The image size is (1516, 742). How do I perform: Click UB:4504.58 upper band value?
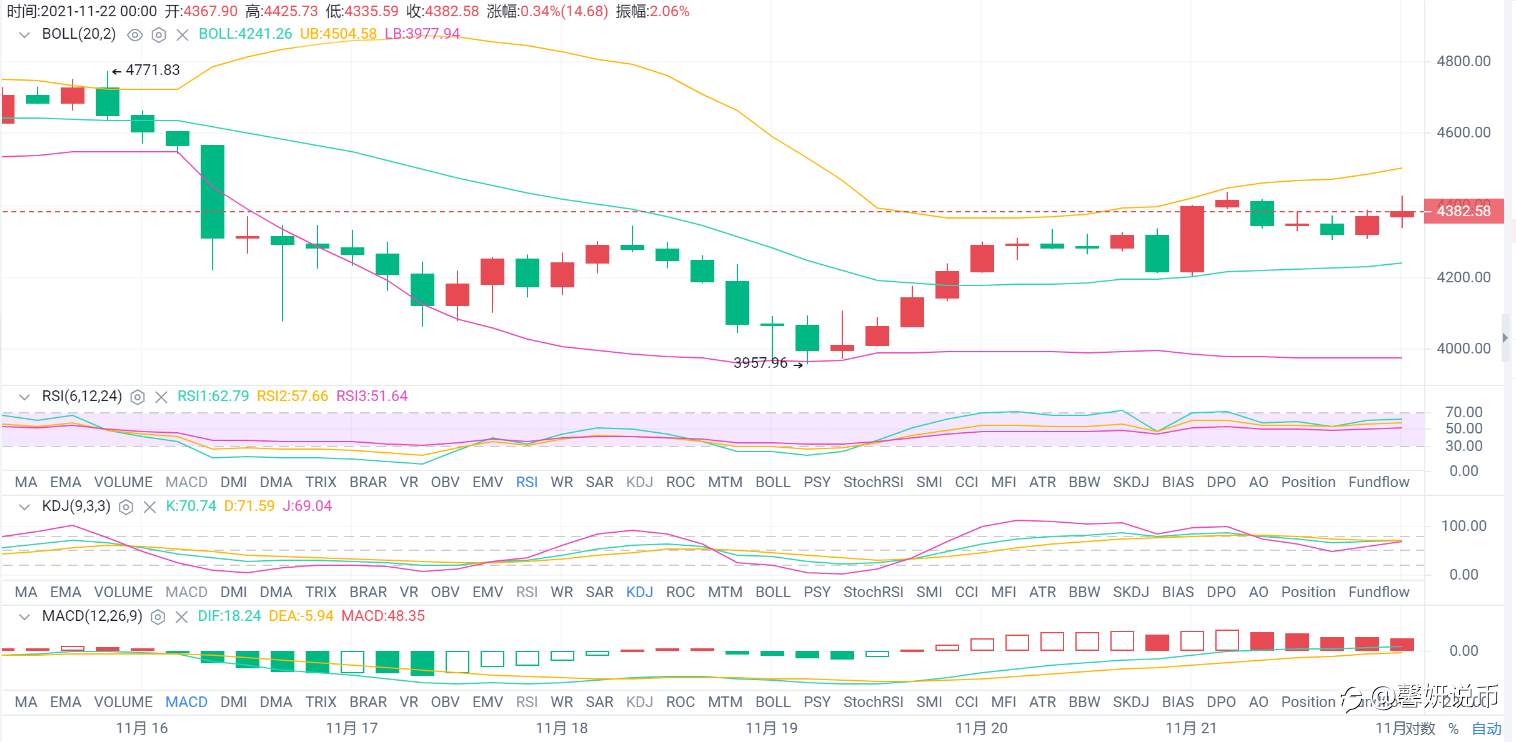coord(339,33)
